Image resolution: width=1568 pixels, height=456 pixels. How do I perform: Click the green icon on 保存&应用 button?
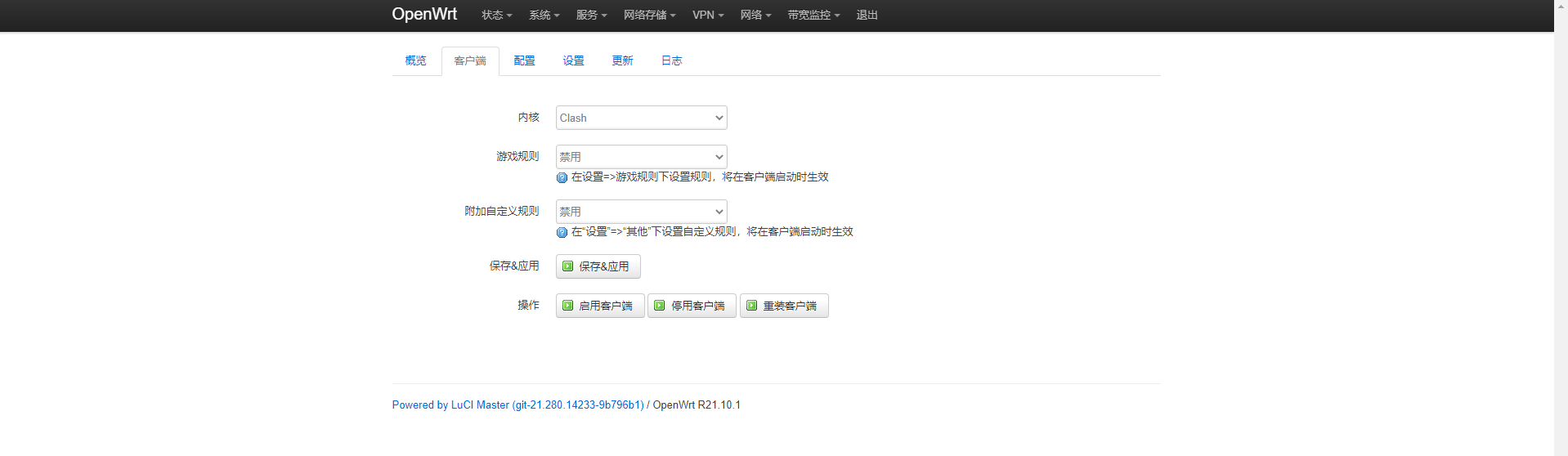click(568, 266)
